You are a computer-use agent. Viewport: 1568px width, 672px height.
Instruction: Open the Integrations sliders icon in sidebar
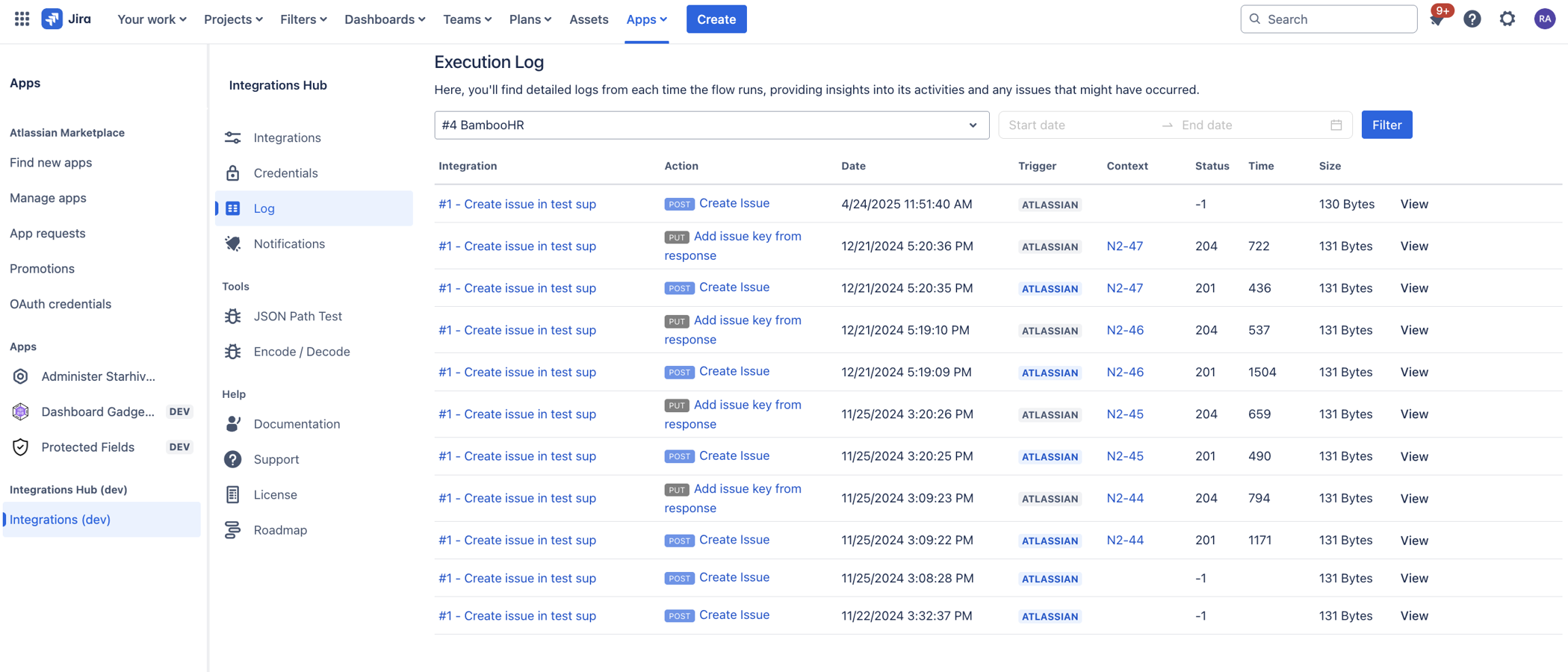coord(232,137)
